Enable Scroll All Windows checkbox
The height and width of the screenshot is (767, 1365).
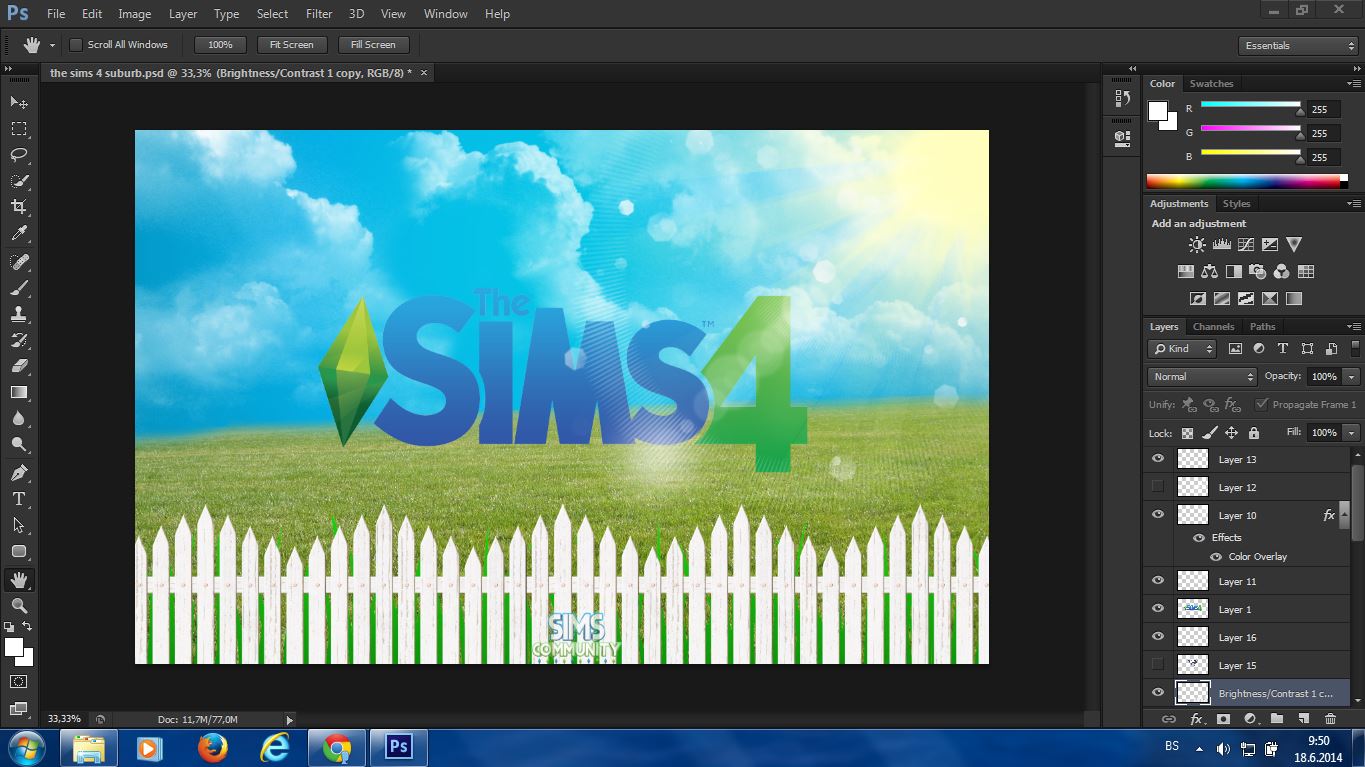point(76,45)
